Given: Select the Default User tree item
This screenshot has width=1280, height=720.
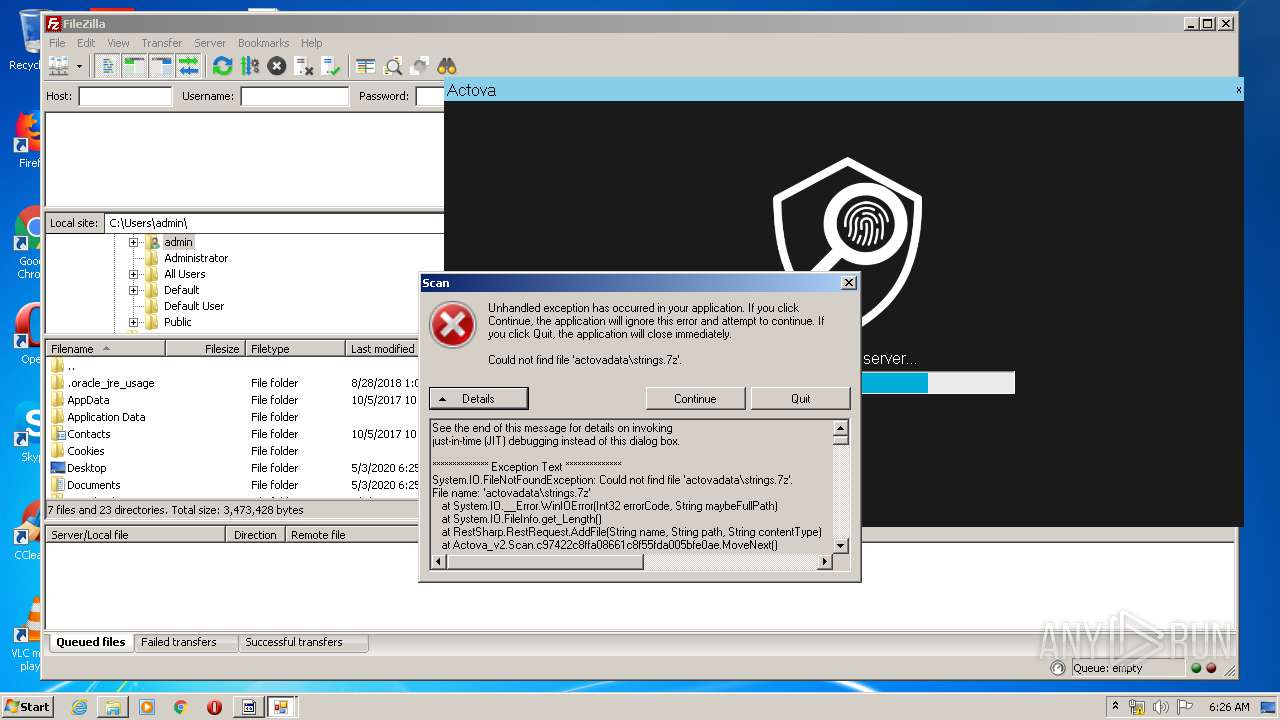Looking at the screenshot, I should pos(194,306).
